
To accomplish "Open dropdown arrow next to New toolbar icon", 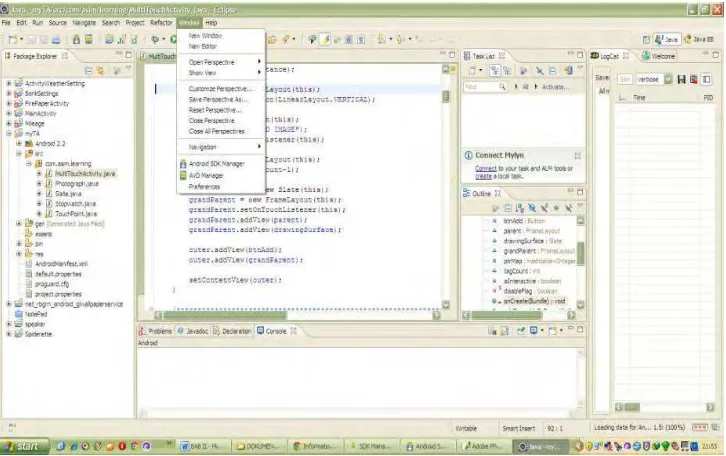I will 22,40.
